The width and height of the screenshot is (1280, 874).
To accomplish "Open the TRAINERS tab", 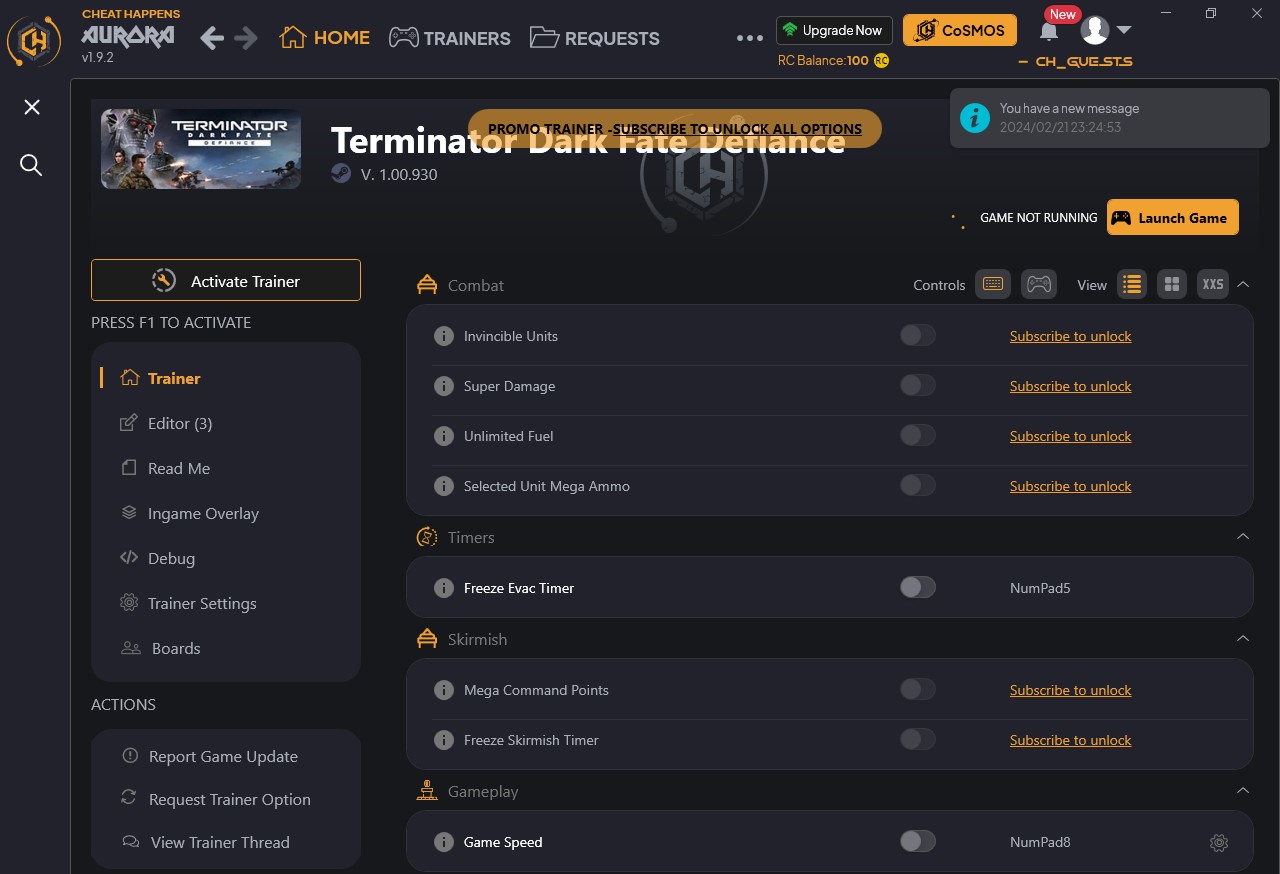I will click(450, 38).
